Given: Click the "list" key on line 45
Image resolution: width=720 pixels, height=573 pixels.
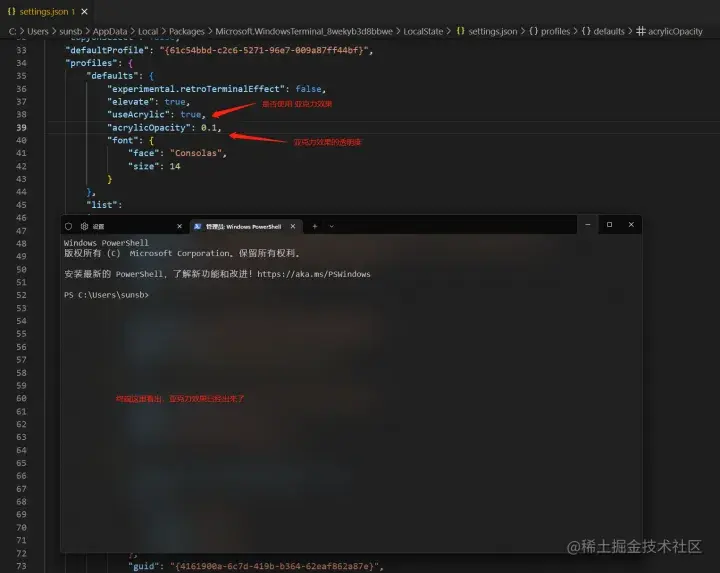Looking at the screenshot, I should click(x=101, y=205).
